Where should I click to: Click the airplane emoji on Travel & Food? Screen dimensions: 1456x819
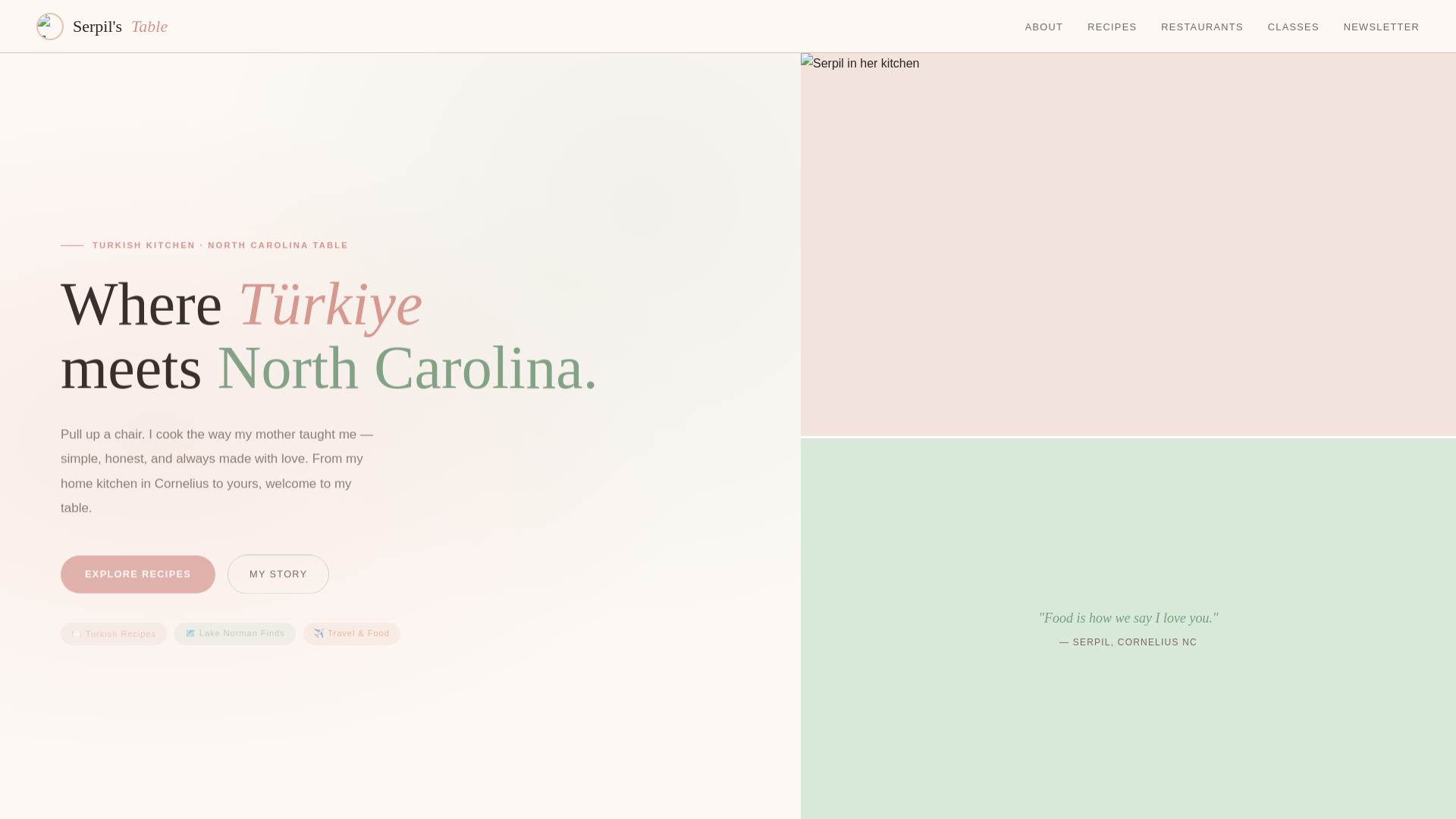pyautogui.click(x=319, y=633)
